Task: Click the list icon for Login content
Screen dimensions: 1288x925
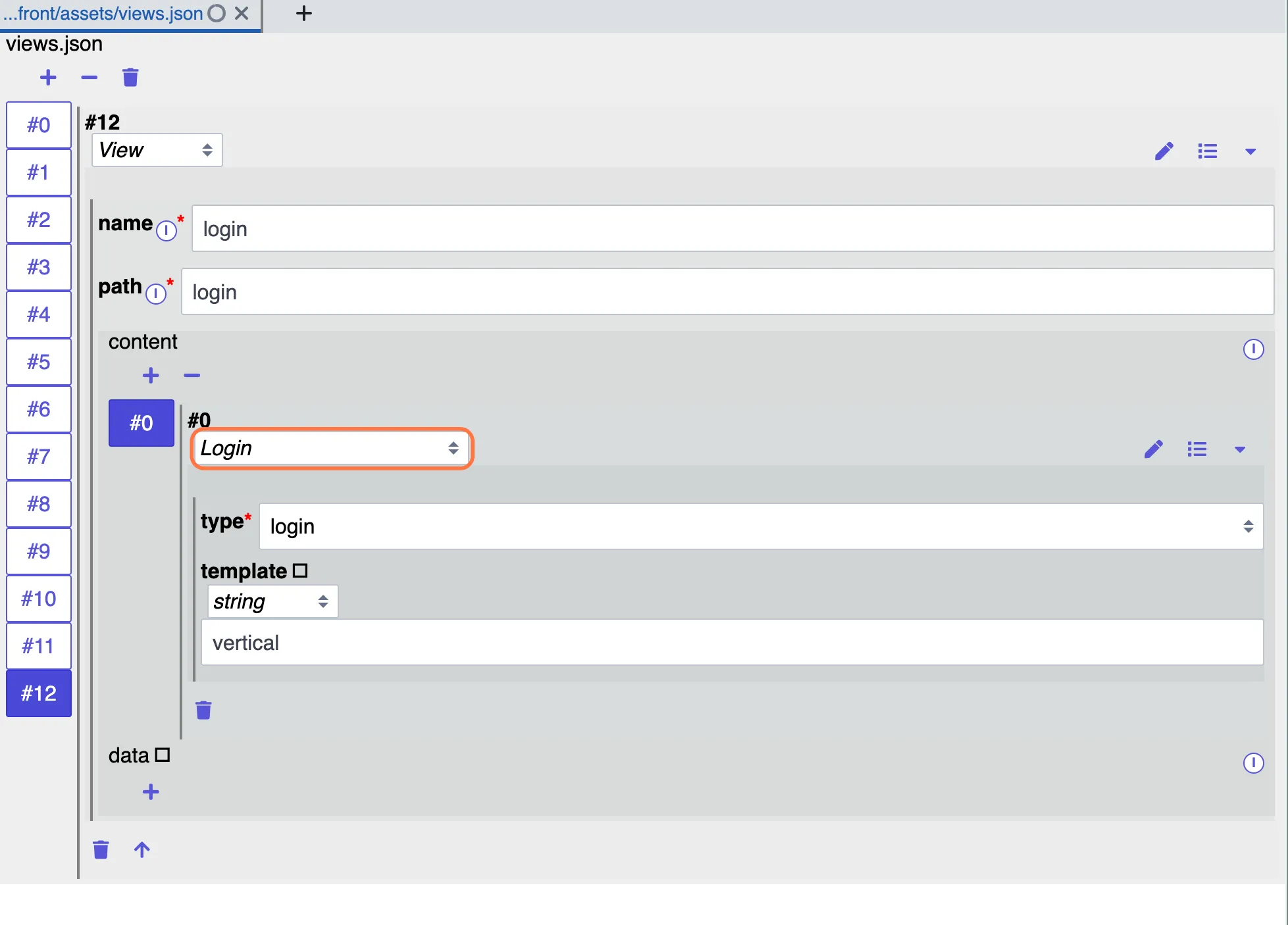Action: tap(1197, 449)
